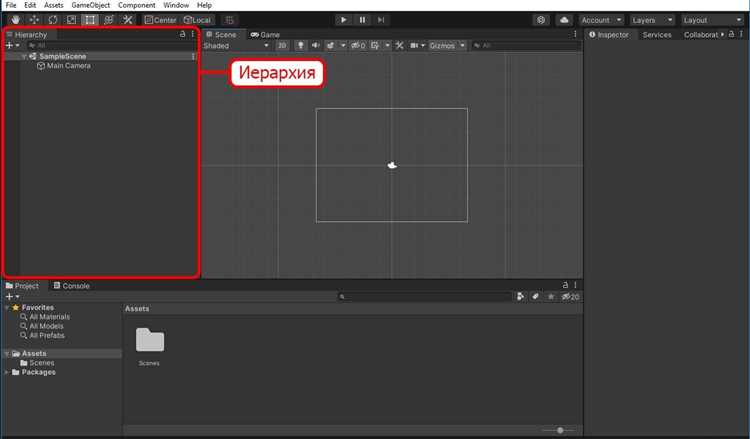The height and width of the screenshot is (439, 750).
Task: Search by label icon in Project
Action: 536,297
